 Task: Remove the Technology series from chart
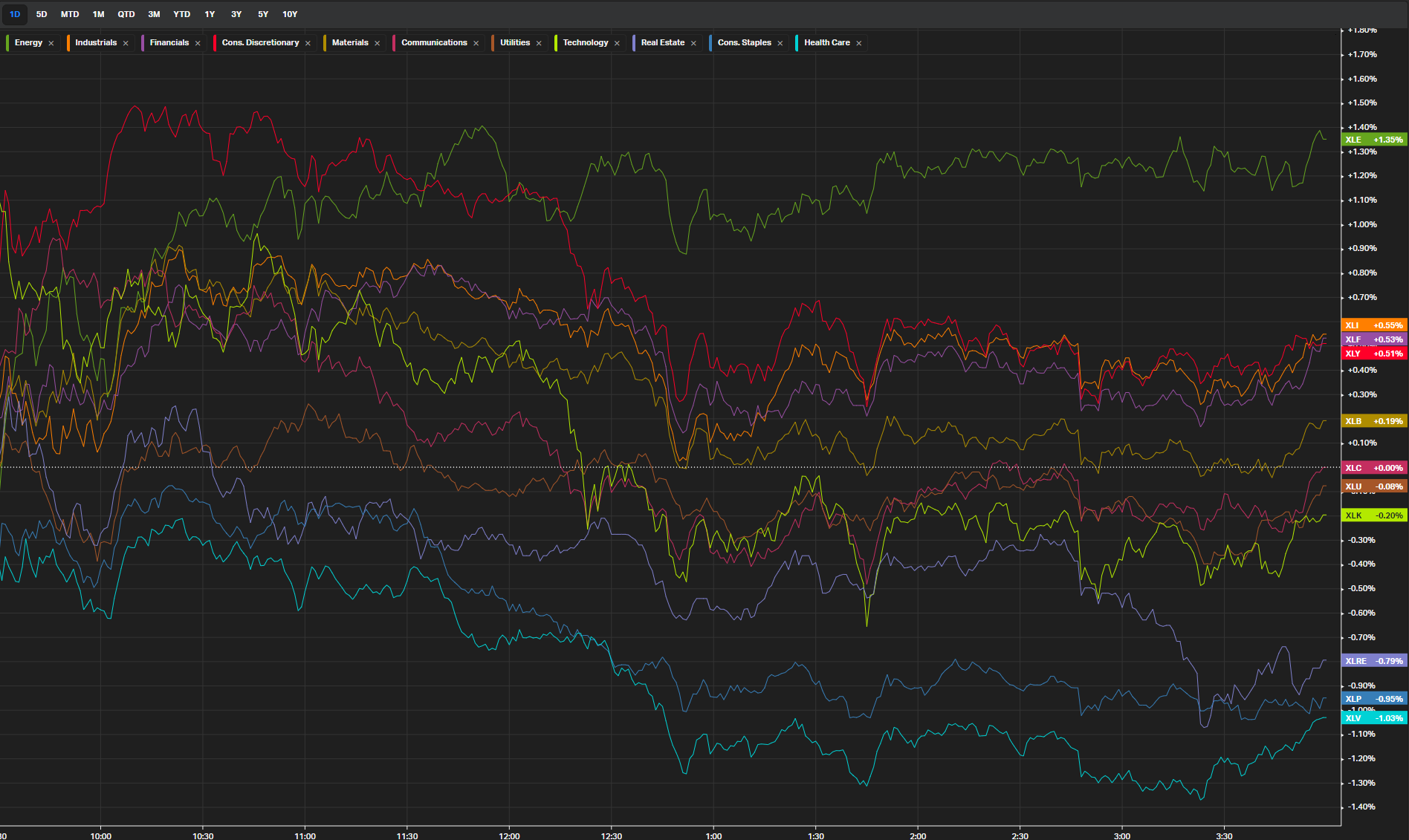[617, 43]
